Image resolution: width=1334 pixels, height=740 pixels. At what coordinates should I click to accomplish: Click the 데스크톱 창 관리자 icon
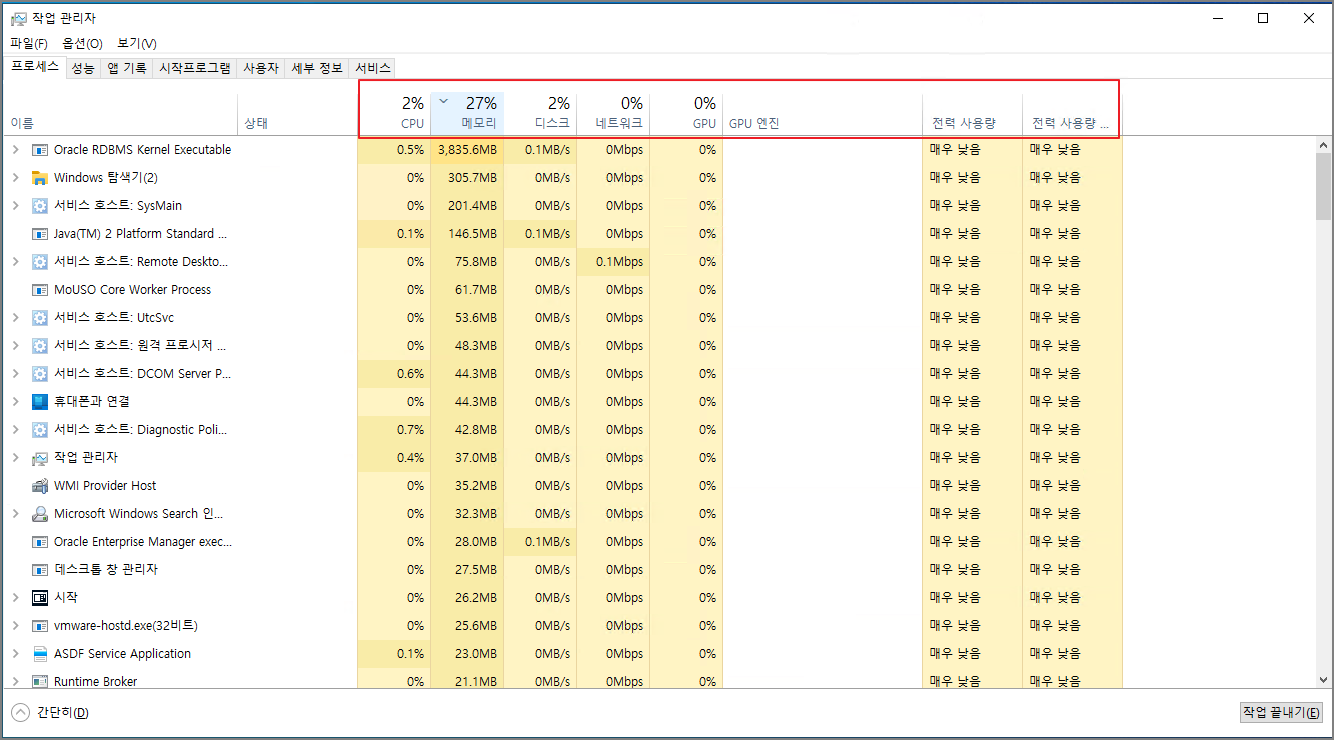(40, 570)
